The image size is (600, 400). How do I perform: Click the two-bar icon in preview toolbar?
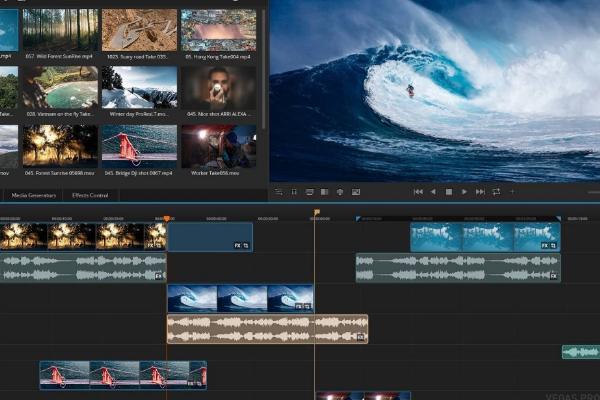[x=294, y=192]
